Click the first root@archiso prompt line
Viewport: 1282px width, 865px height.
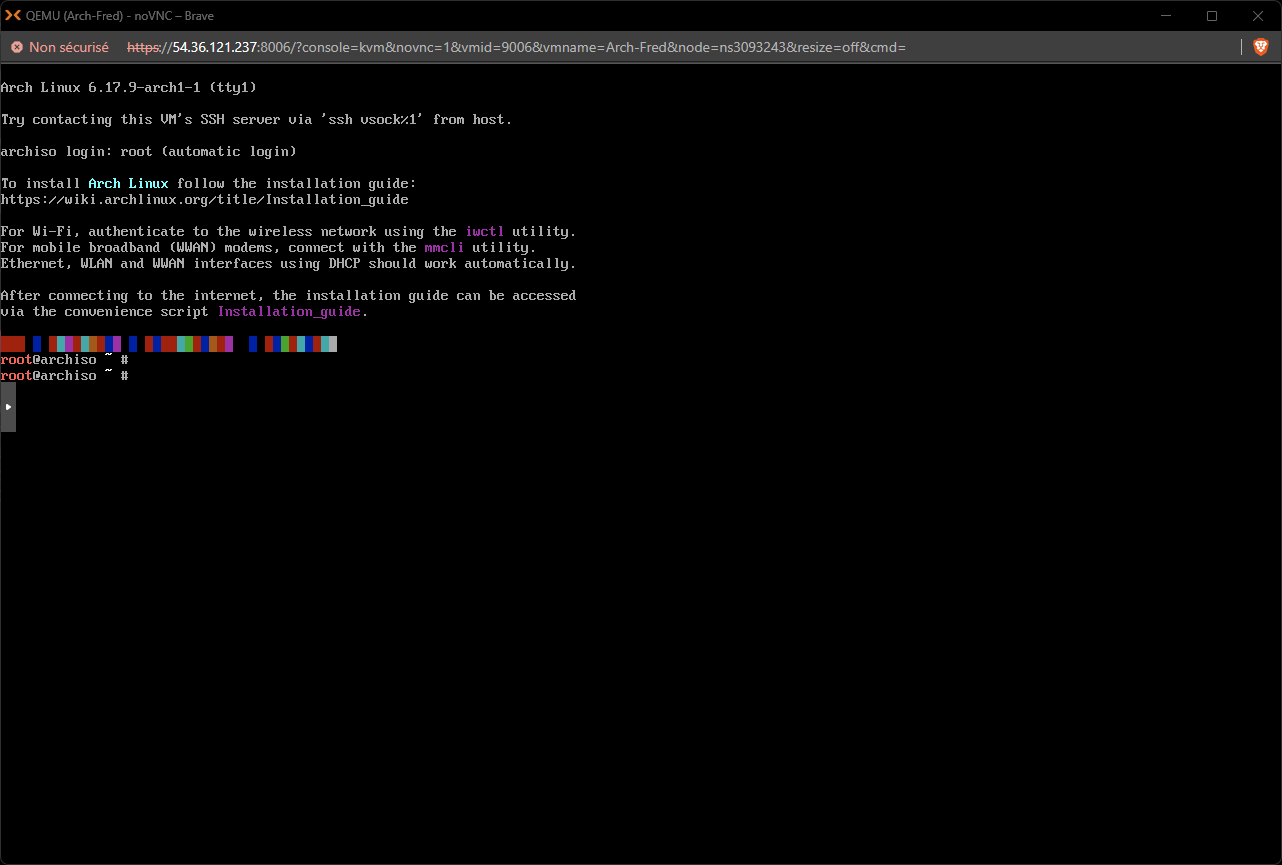pos(64,360)
